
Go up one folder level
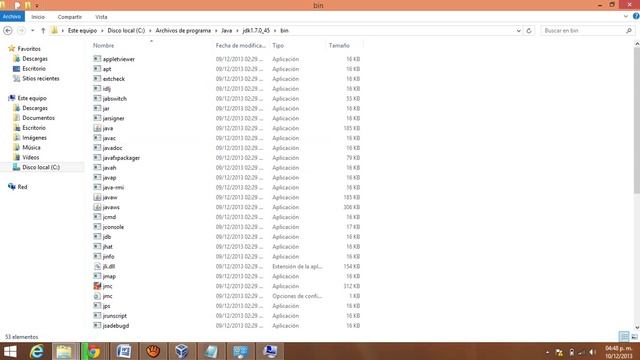pos(43,31)
